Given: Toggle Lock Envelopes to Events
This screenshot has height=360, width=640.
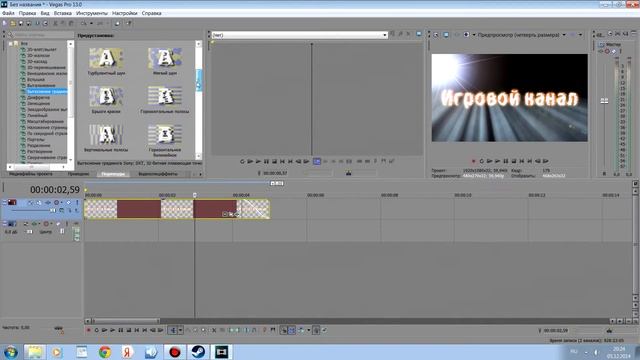Looking at the screenshot, I should click(316, 330).
